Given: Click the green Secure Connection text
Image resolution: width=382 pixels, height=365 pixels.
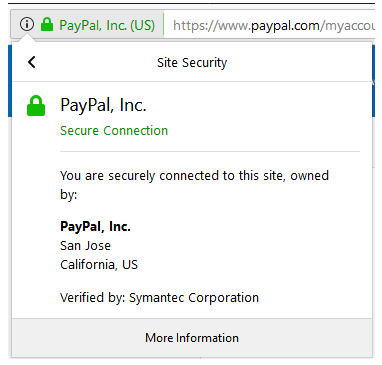Looking at the screenshot, I should pyautogui.click(x=114, y=130).
